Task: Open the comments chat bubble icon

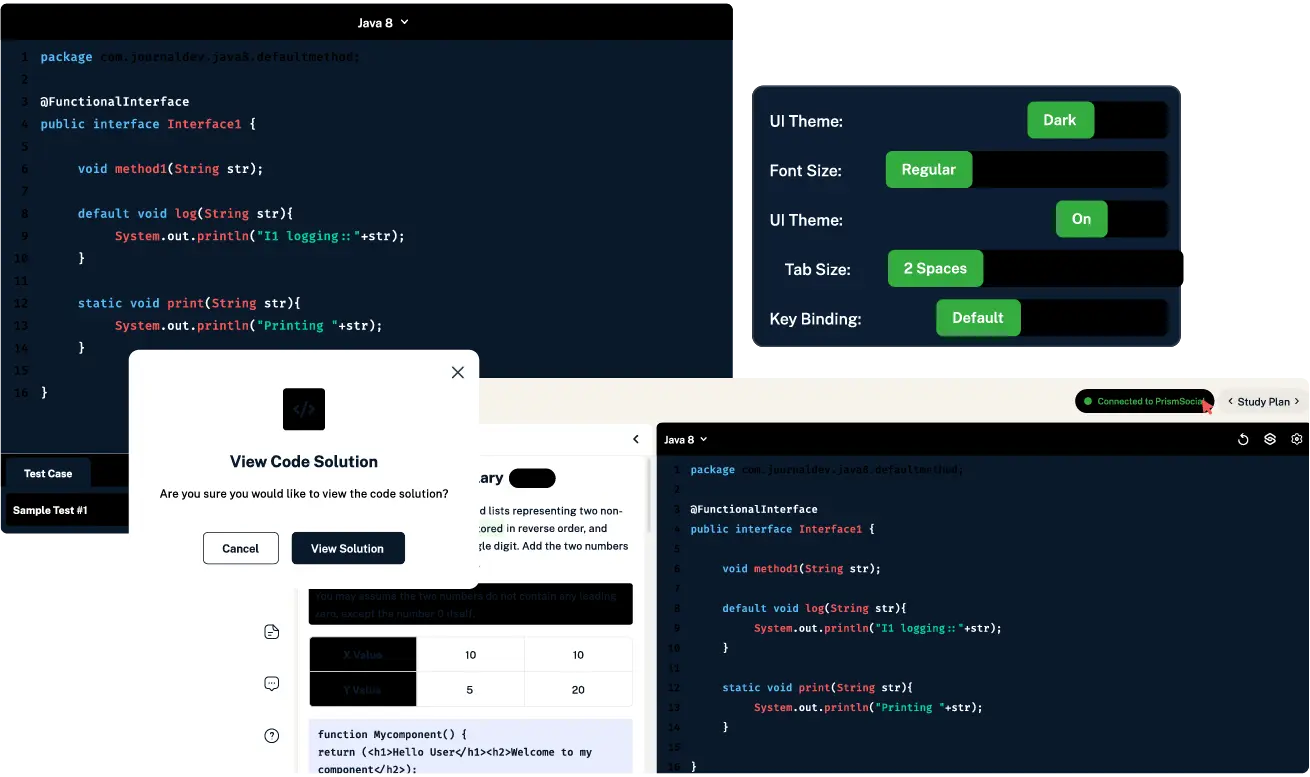Action: click(271, 684)
